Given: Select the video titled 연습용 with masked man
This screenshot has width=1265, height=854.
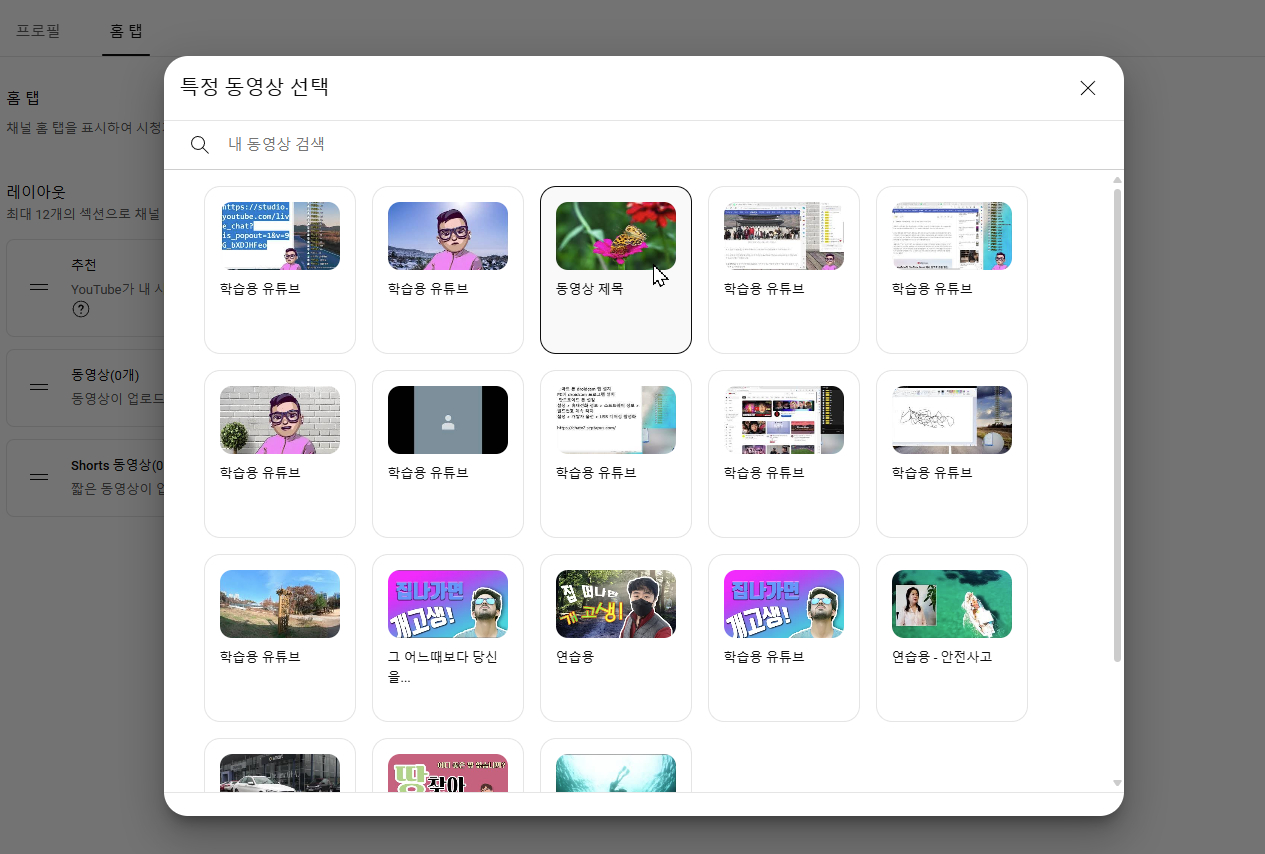Looking at the screenshot, I should tap(616, 638).
